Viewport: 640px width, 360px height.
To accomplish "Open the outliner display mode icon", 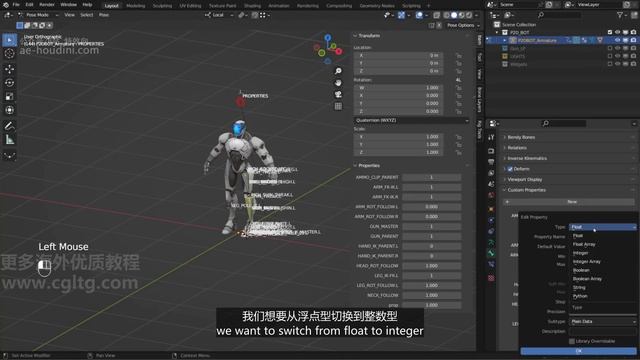I will pyautogui.click(x=508, y=15).
